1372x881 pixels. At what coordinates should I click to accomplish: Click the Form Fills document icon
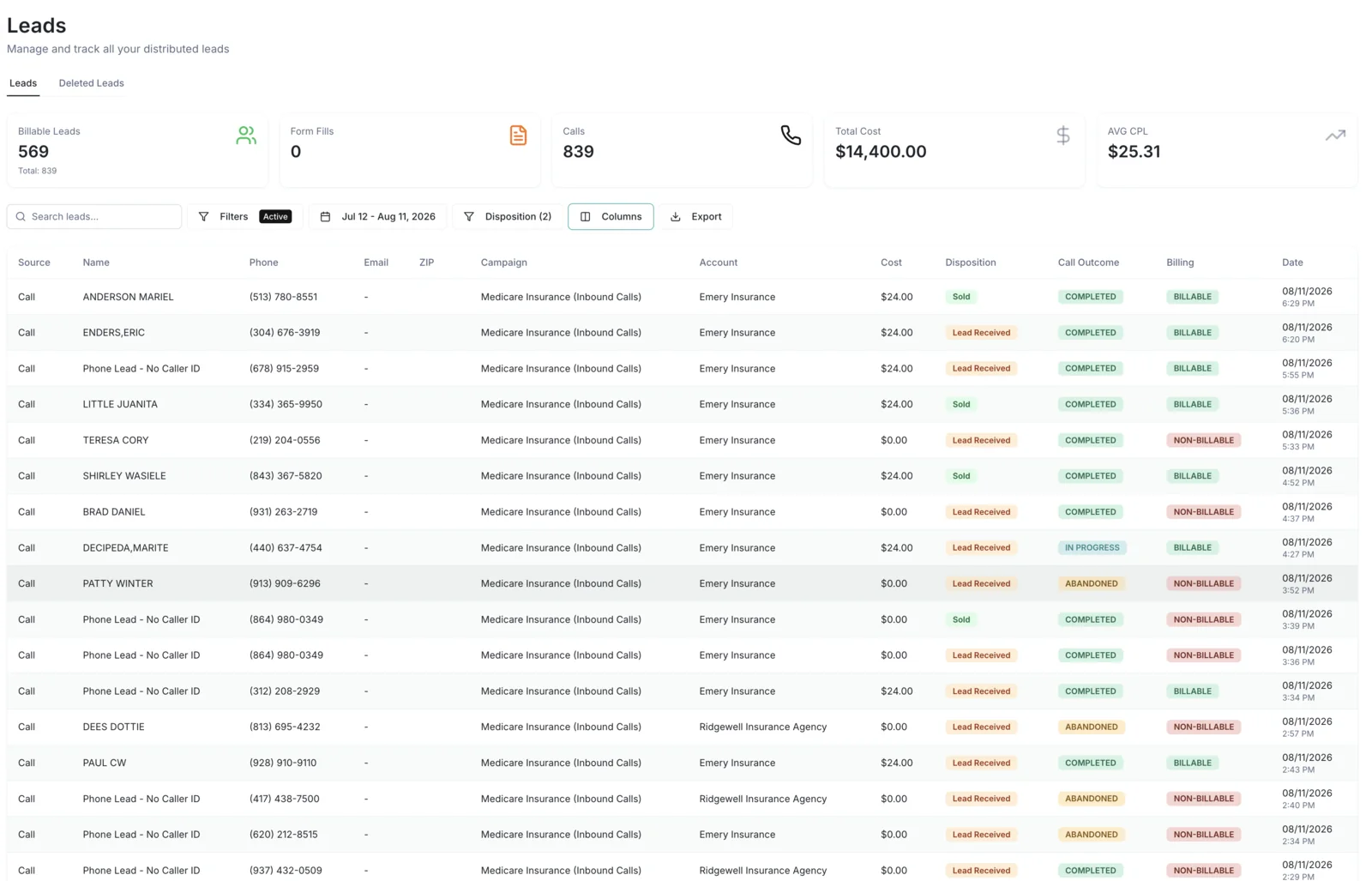pyautogui.click(x=518, y=136)
